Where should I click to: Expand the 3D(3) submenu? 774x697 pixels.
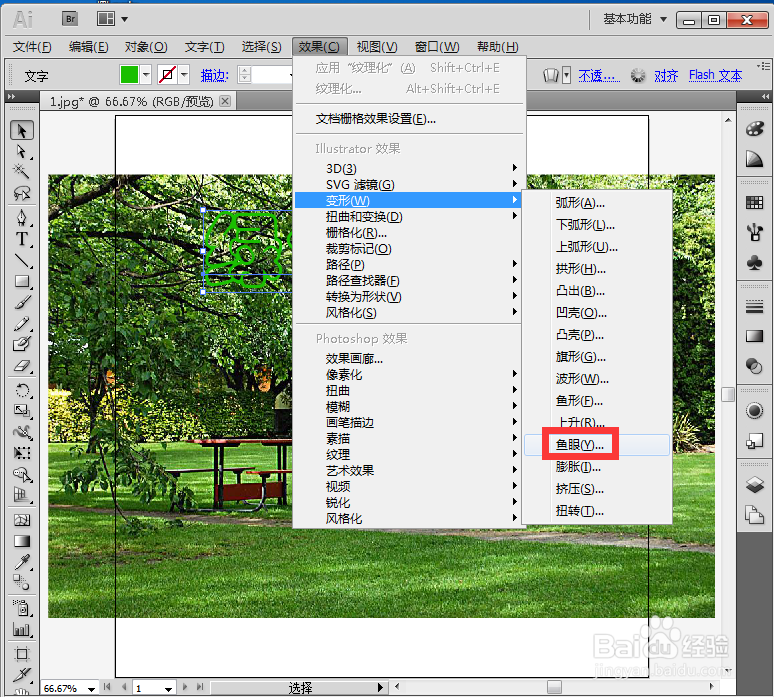[x=408, y=168]
